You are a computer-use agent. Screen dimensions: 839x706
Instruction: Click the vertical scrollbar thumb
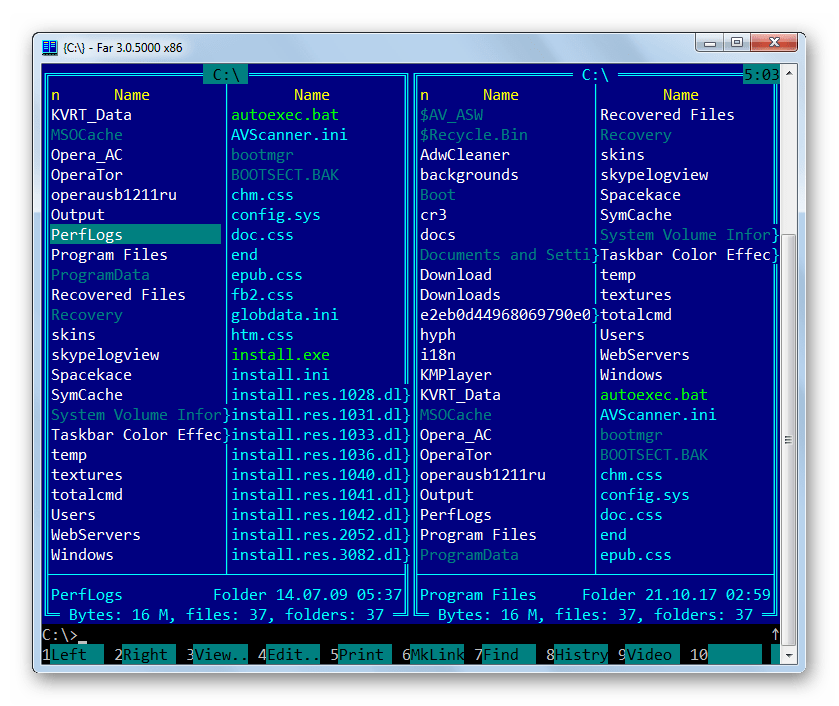pyautogui.click(x=789, y=440)
